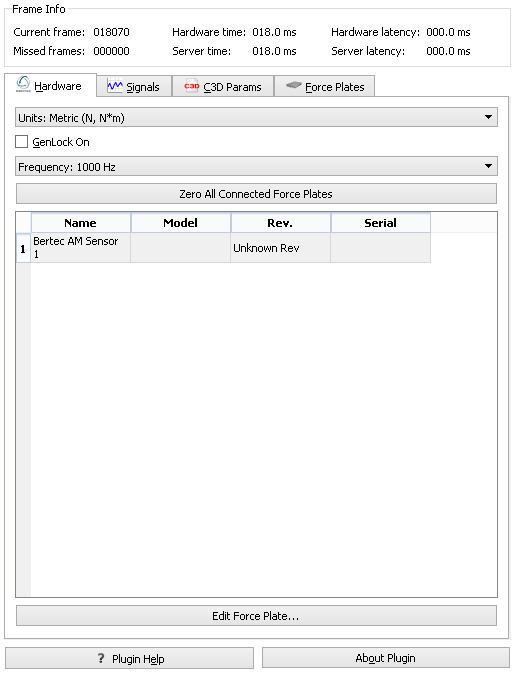The width and height of the screenshot is (518, 675).
Task: Click the Name column header
Action: pyautogui.click(x=81, y=223)
